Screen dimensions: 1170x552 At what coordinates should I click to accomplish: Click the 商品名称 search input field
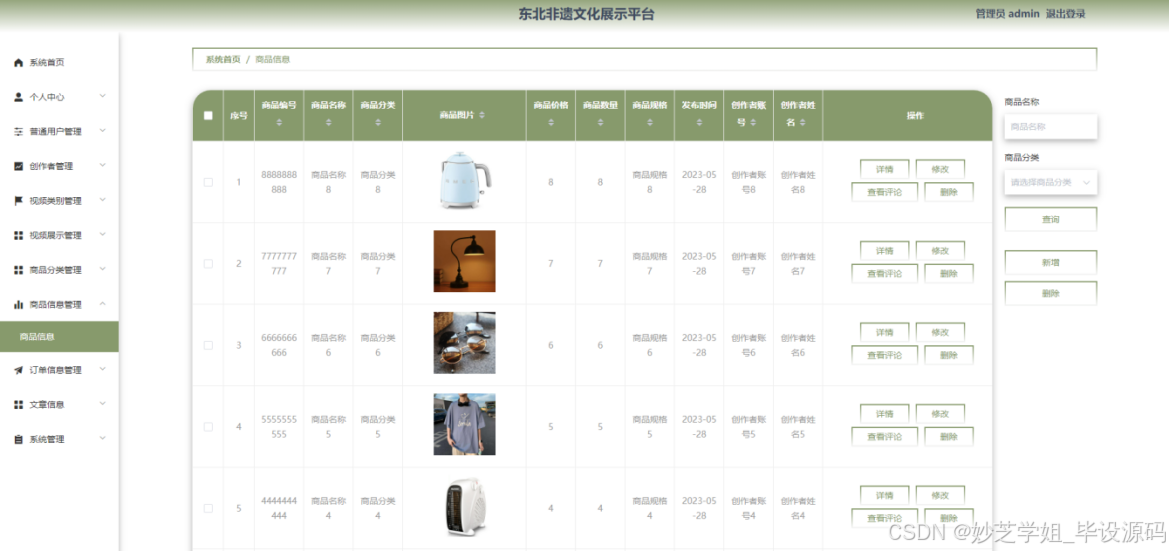point(1051,127)
